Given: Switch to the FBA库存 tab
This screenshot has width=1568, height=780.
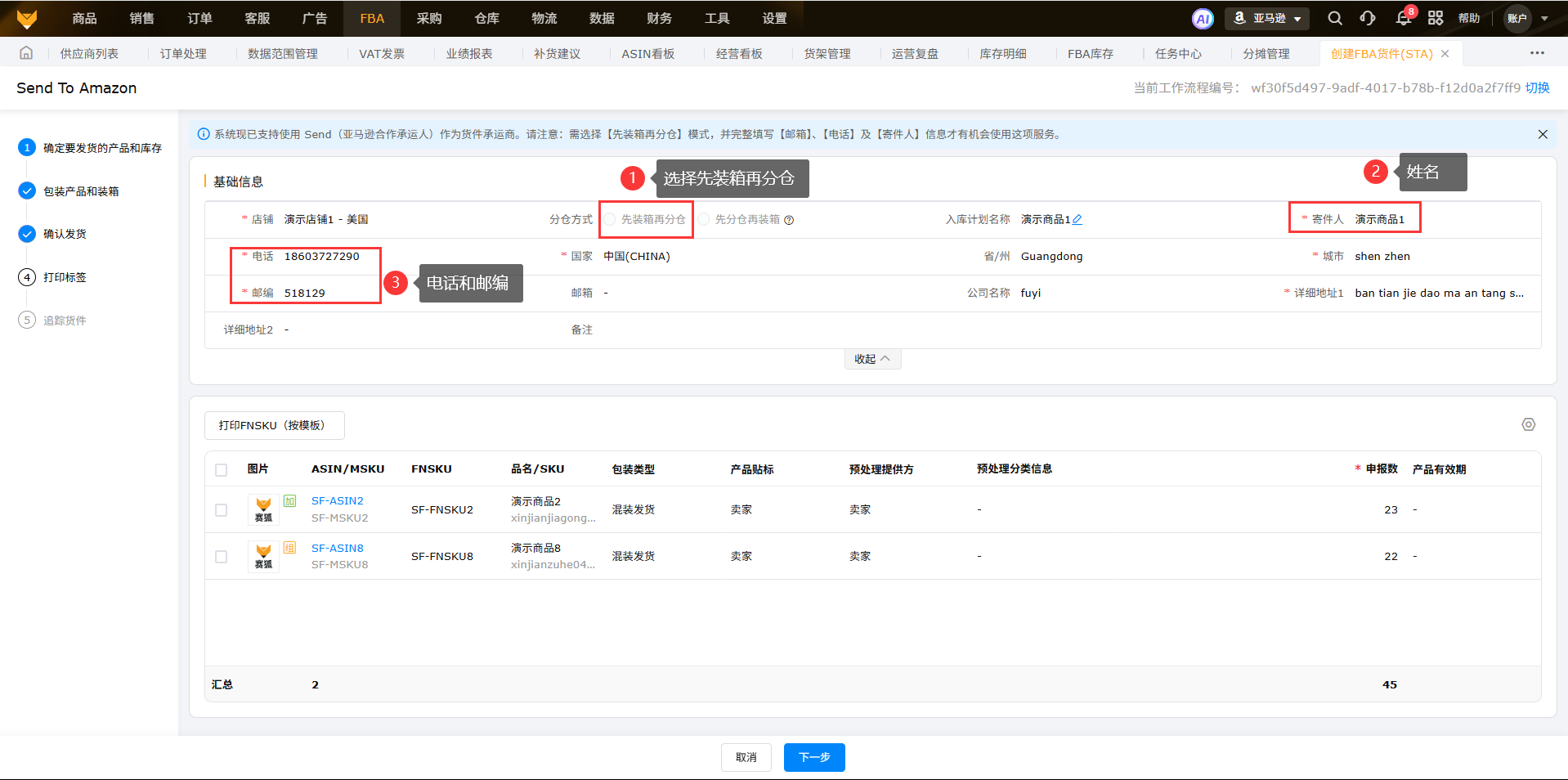Looking at the screenshot, I should pyautogui.click(x=1090, y=54).
